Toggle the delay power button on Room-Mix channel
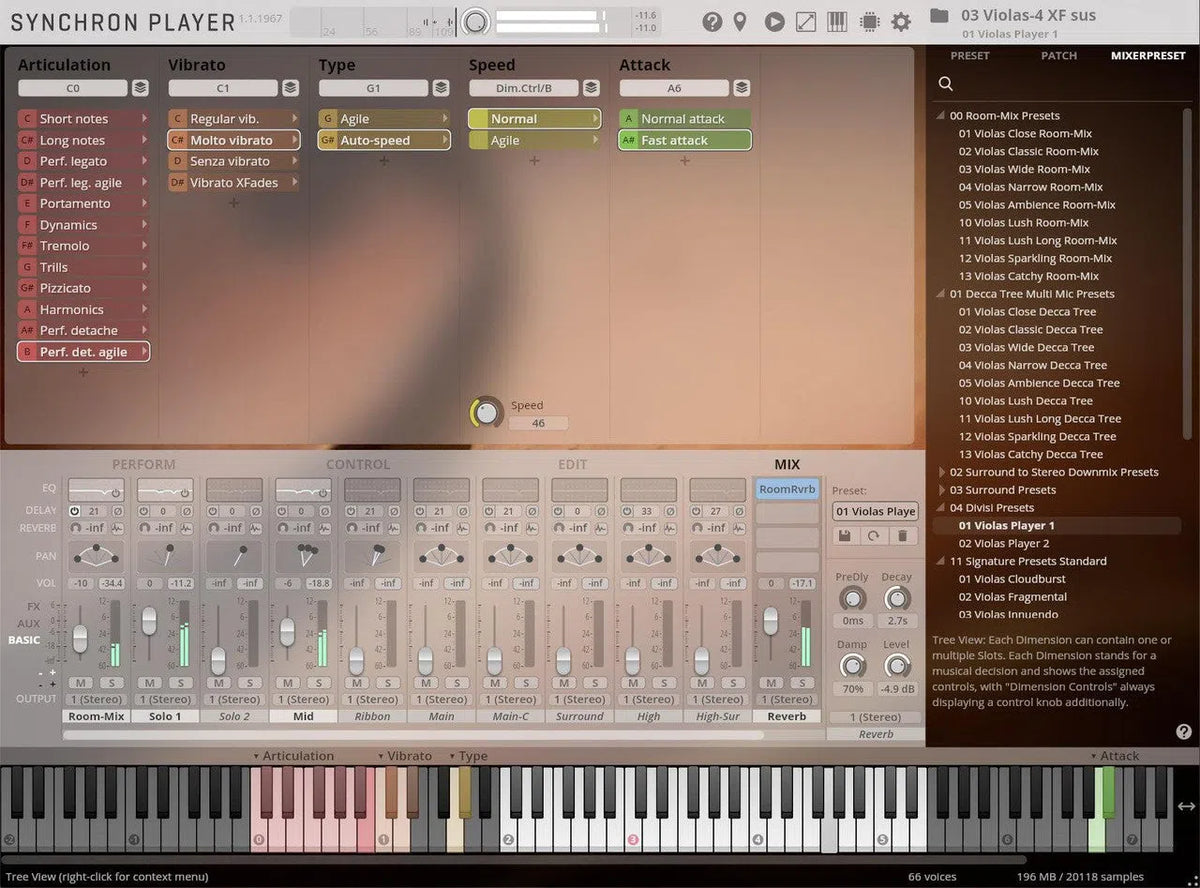 [x=75, y=511]
